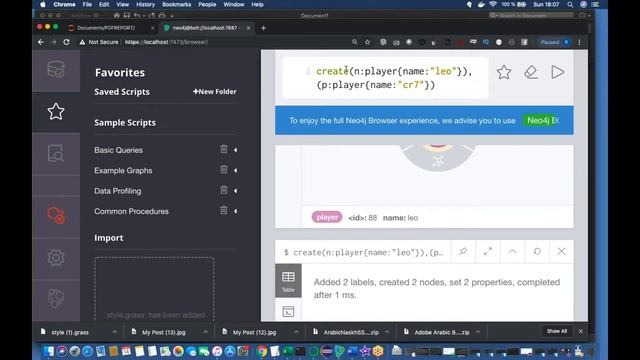The width and height of the screenshot is (640, 360).
Task: Save query as favorite star icon
Action: coord(504,72)
